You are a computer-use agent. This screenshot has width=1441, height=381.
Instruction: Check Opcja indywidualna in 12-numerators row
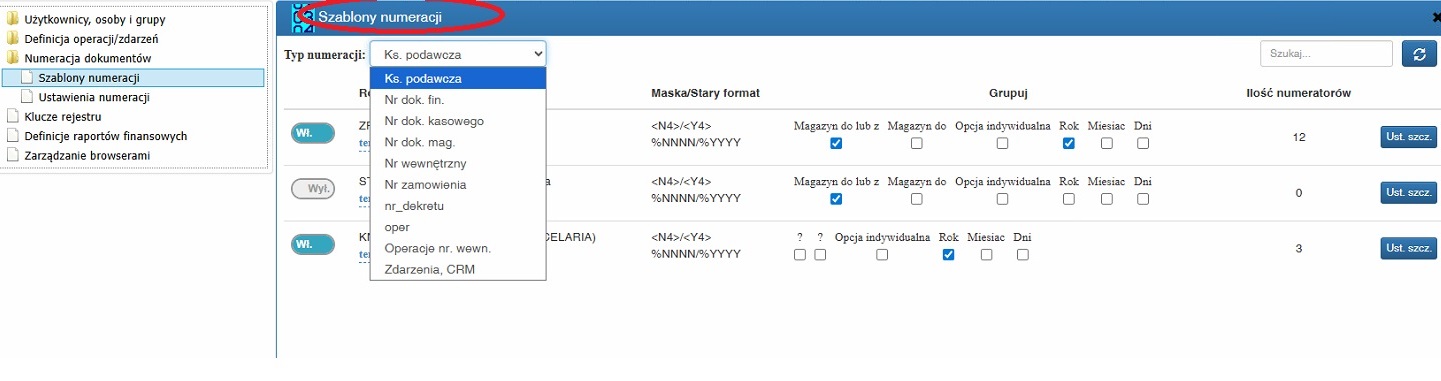click(x=1002, y=143)
